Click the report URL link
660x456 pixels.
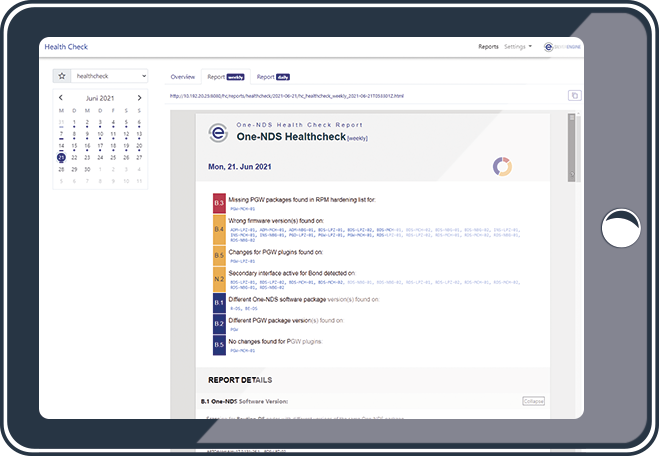click(287, 96)
